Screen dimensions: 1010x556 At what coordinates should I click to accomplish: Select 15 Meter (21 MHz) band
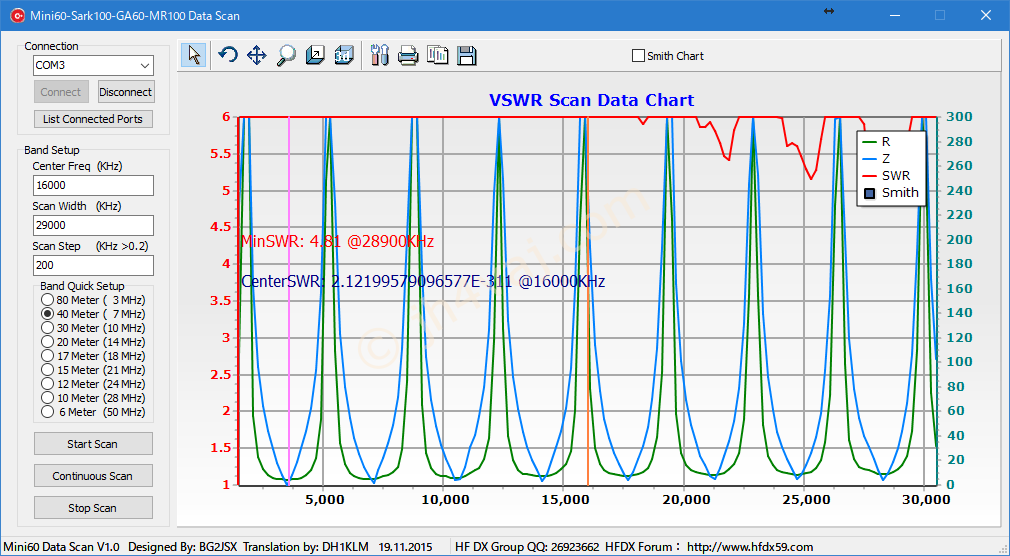47,370
